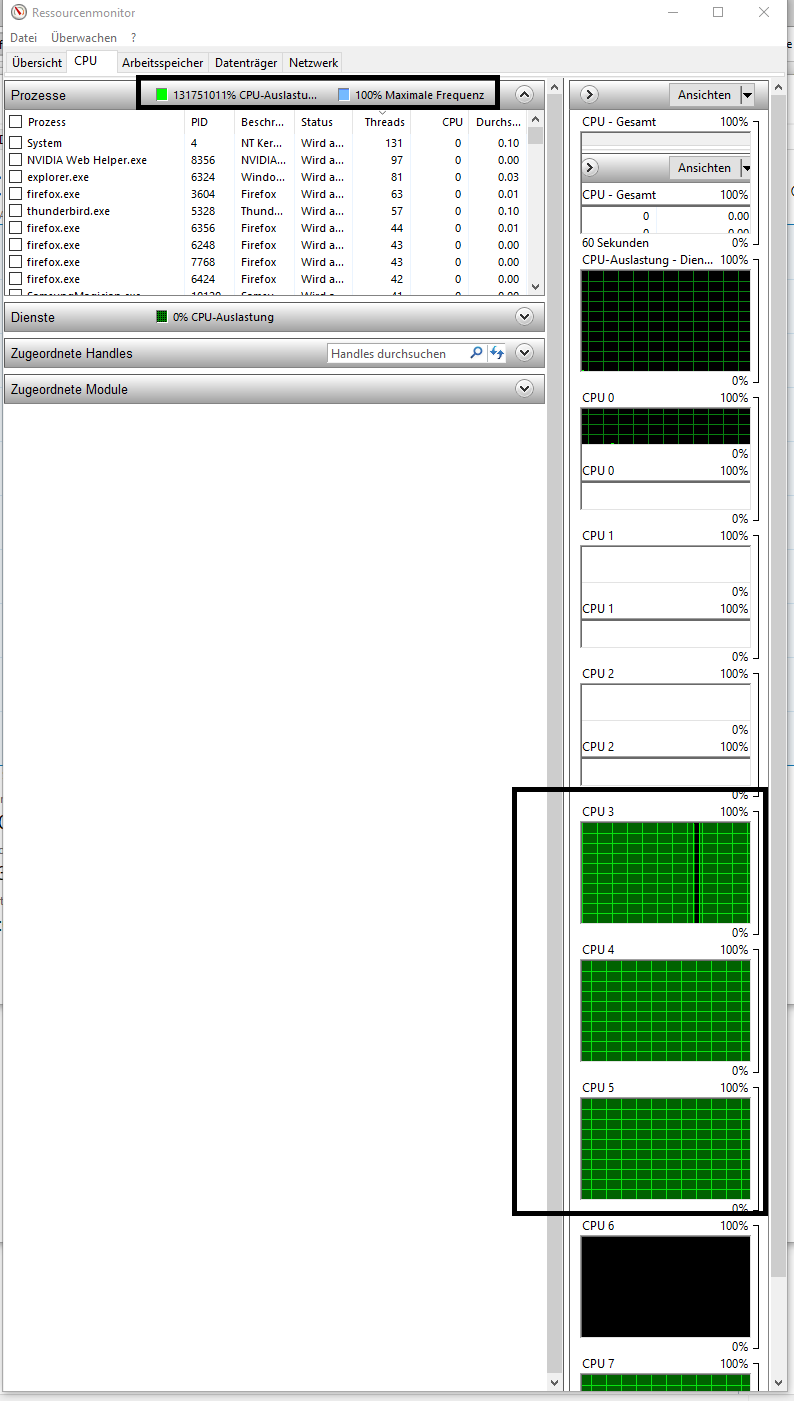Select the explorer.exe process name
This screenshot has height=1401, width=794.
click(58, 177)
